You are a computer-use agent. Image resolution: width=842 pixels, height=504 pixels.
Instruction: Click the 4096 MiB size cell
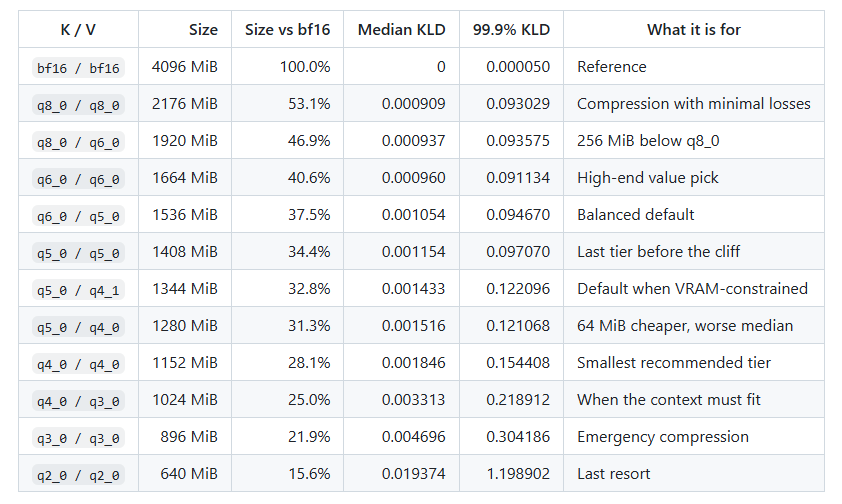pyautogui.click(x=185, y=67)
